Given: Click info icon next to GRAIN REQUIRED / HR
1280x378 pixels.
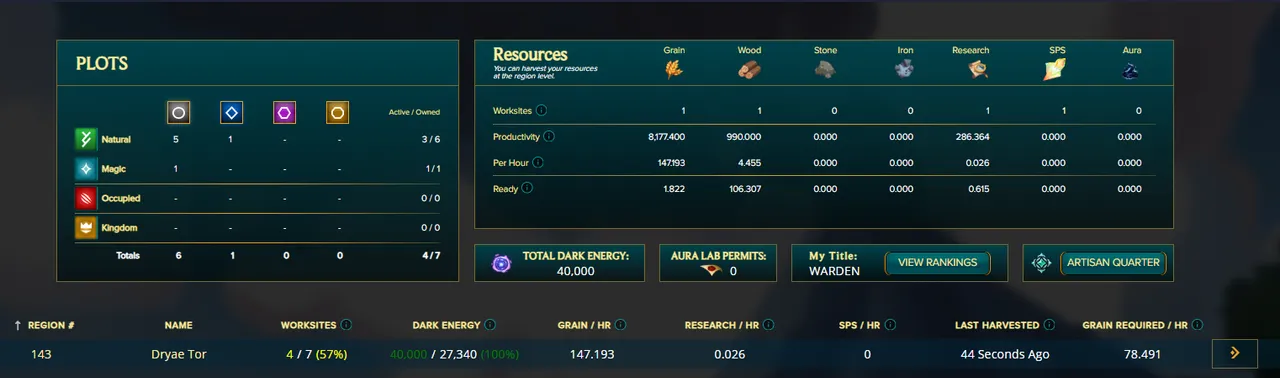Looking at the screenshot, I should (x=1198, y=325).
